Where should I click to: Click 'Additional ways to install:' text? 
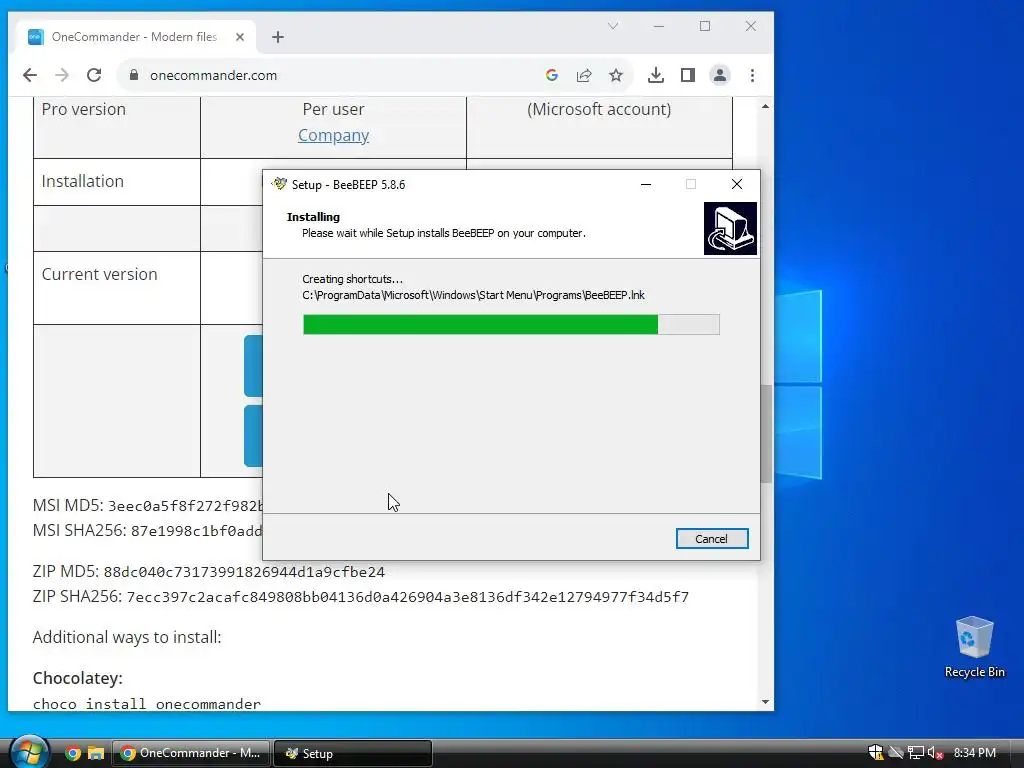click(127, 637)
